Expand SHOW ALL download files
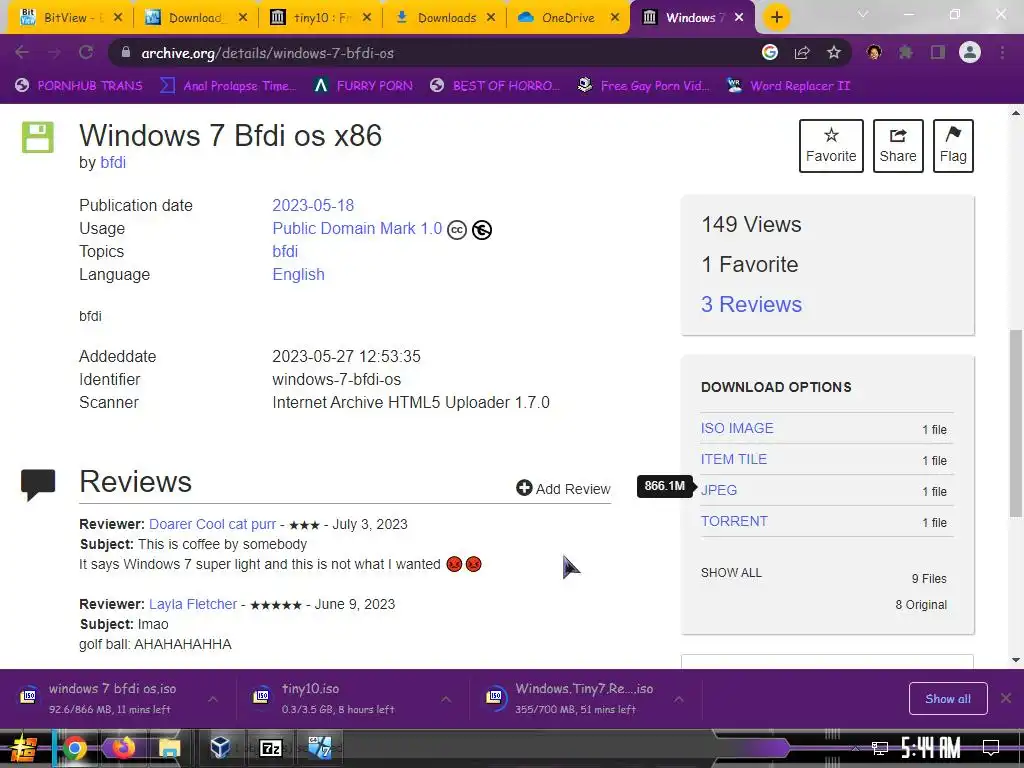1024x768 pixels. click(731, 573)
